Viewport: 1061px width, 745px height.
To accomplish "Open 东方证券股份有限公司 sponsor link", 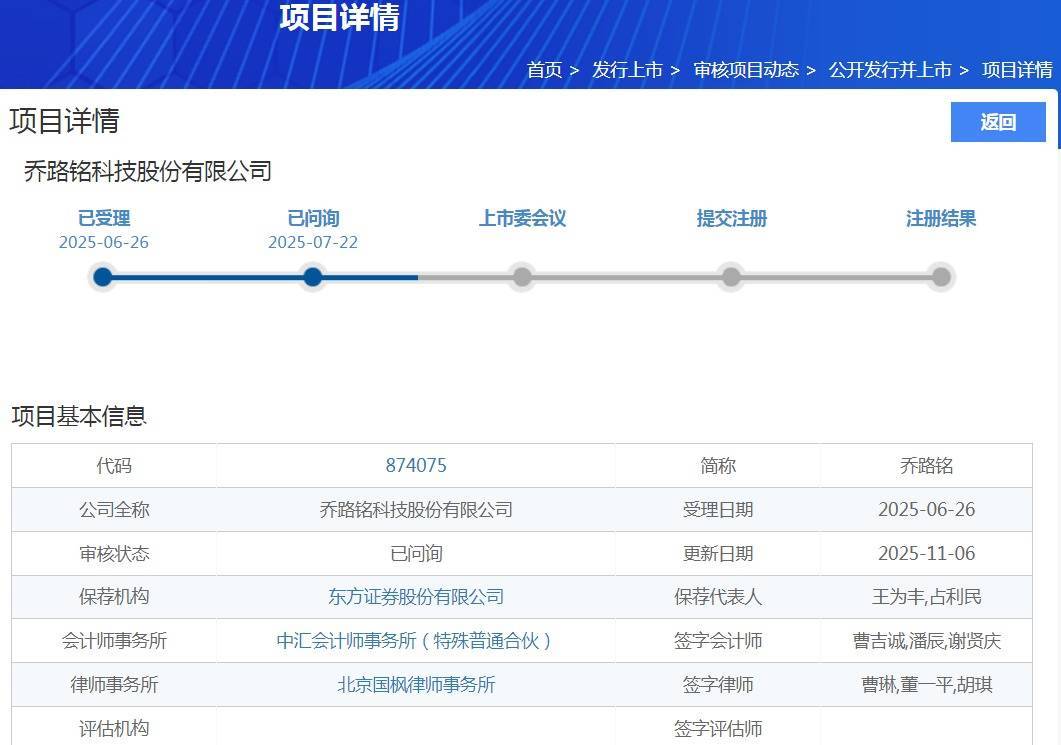I will pos(416,597).
